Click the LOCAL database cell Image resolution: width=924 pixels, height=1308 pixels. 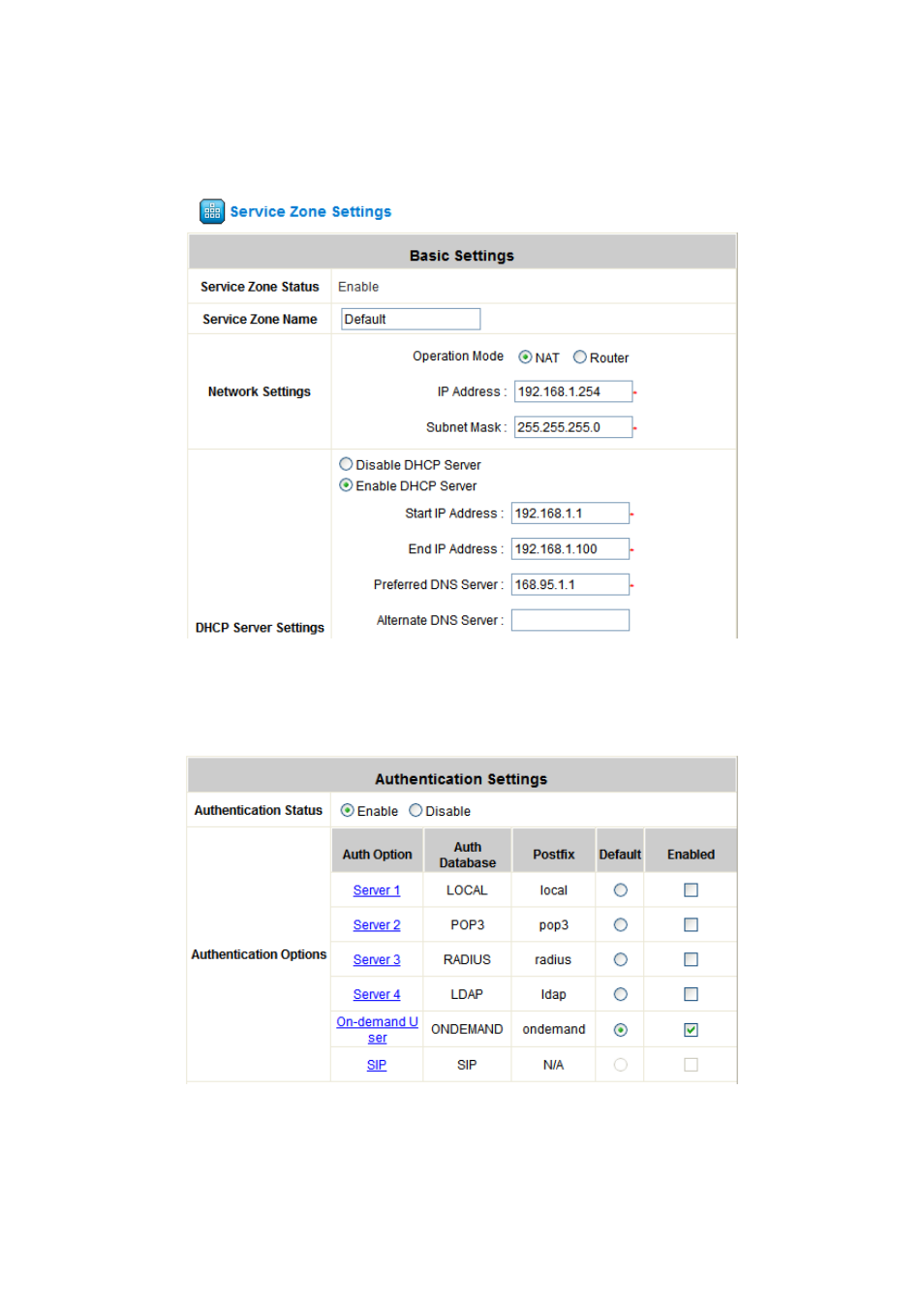point(467,890)
